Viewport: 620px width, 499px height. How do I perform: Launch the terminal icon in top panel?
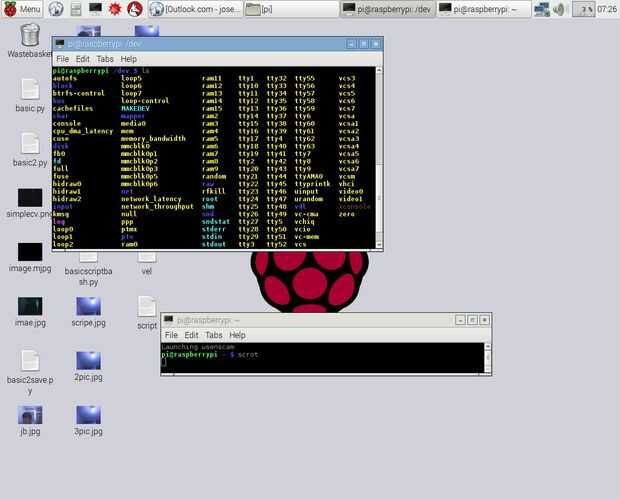pyautogui.click(x=95, y=8)
